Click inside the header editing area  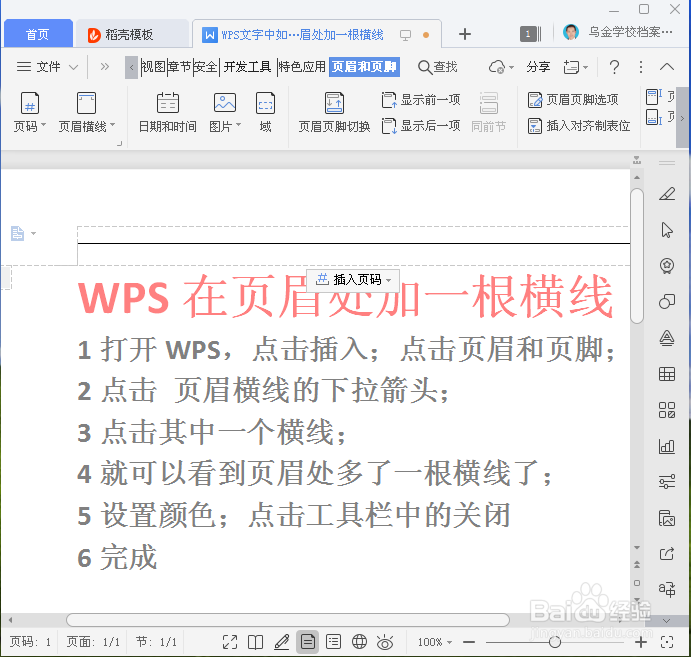(353, 246)
